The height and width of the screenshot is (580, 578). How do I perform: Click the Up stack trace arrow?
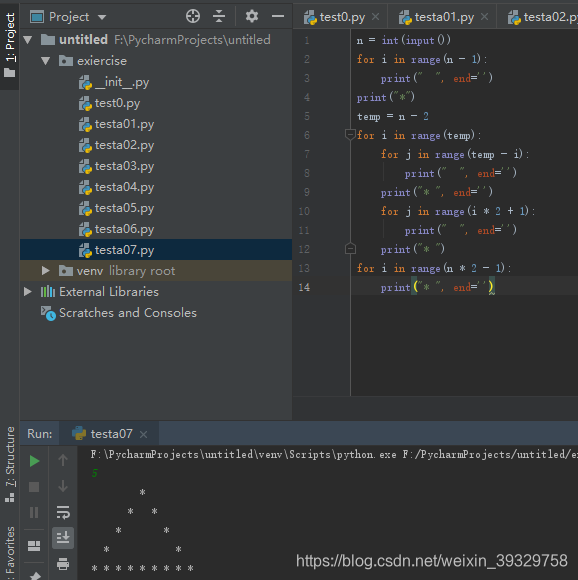[63, 460]
